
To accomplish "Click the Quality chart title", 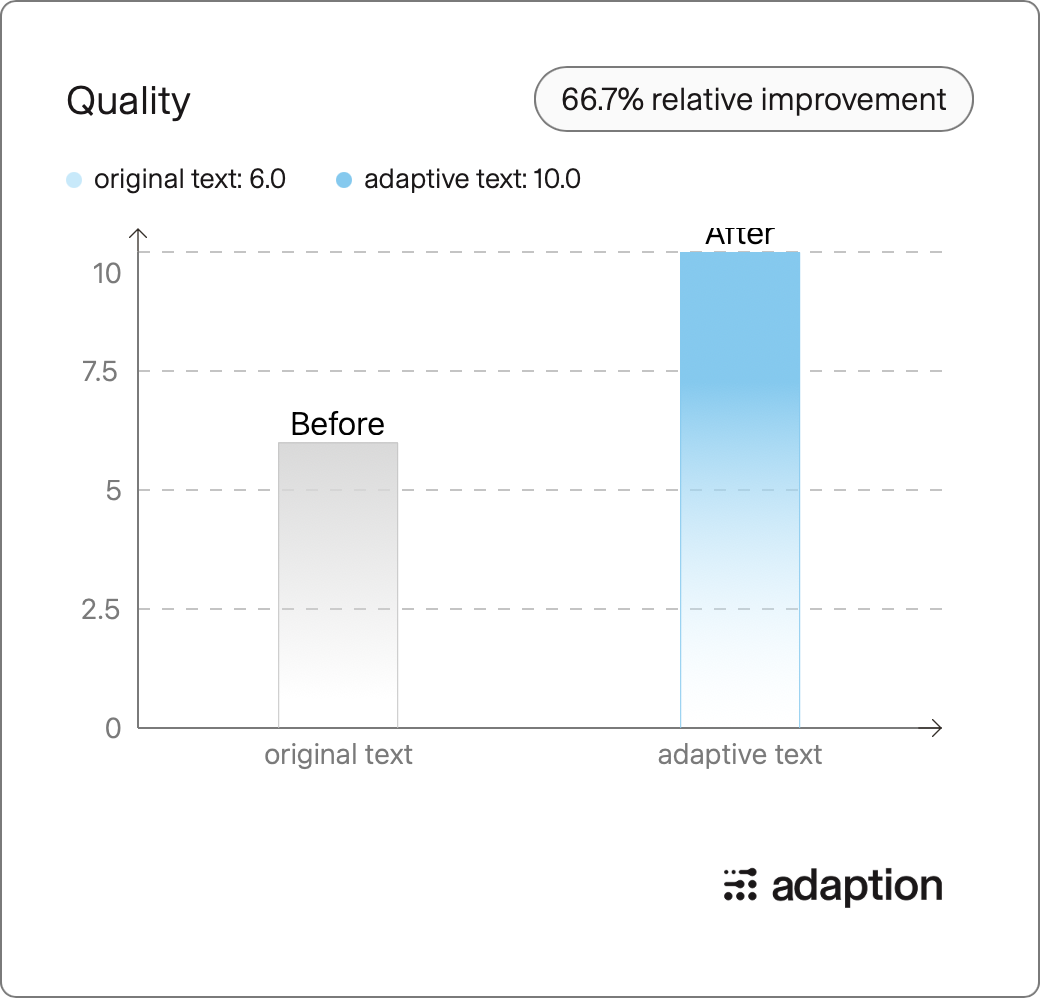I will (x=129, y=101).
